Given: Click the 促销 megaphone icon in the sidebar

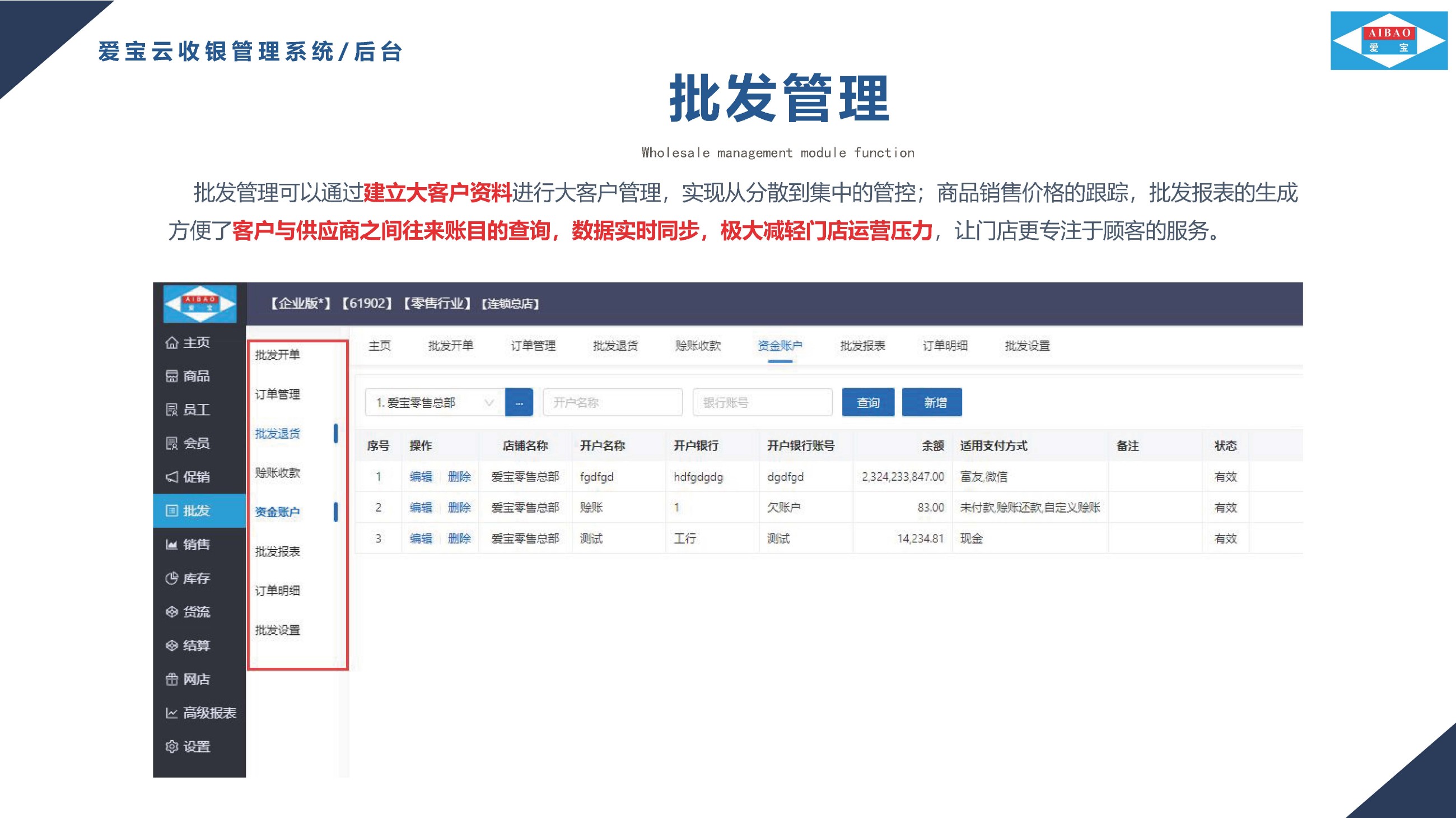Looking at the screenshot, I should pyautogui.click(x=171, y=477).
